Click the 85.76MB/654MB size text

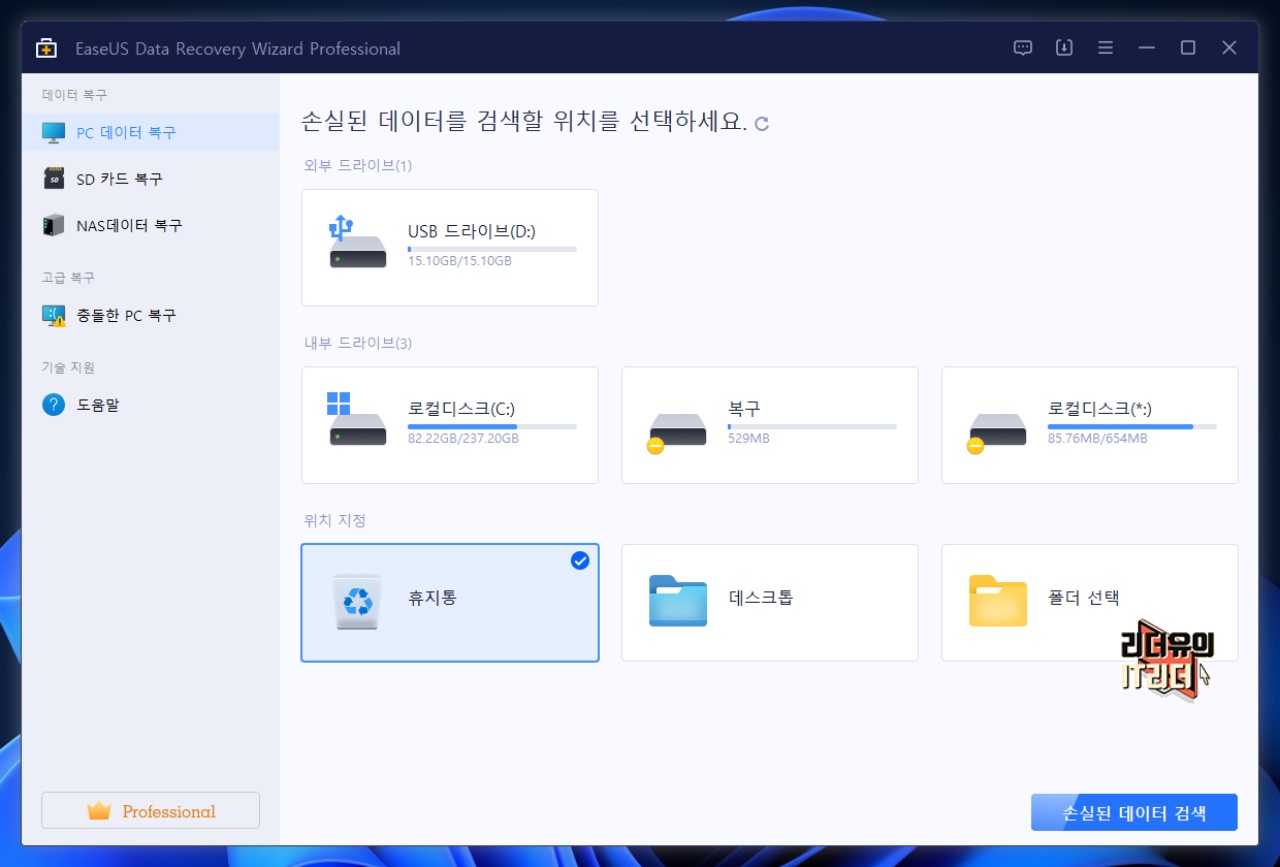1098,439
